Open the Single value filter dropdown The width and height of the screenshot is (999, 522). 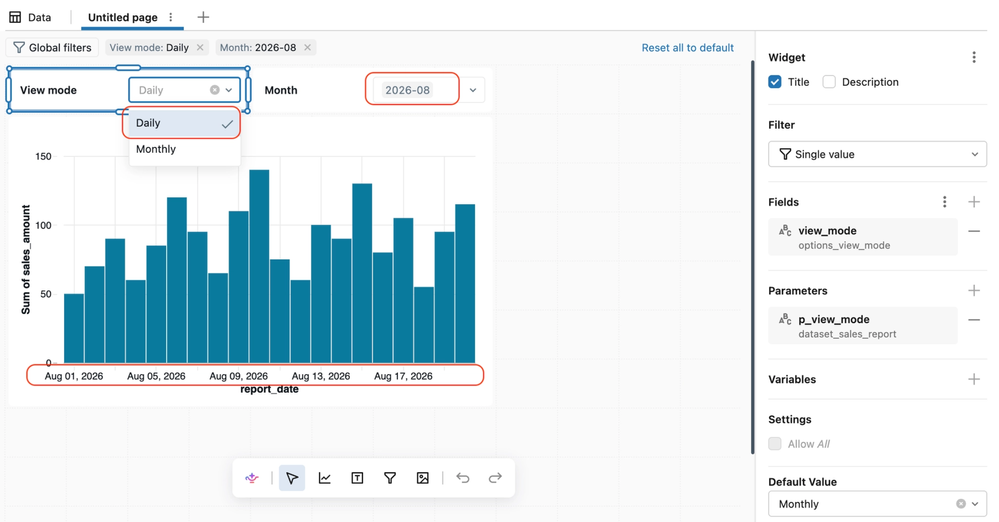click(877, 154)
